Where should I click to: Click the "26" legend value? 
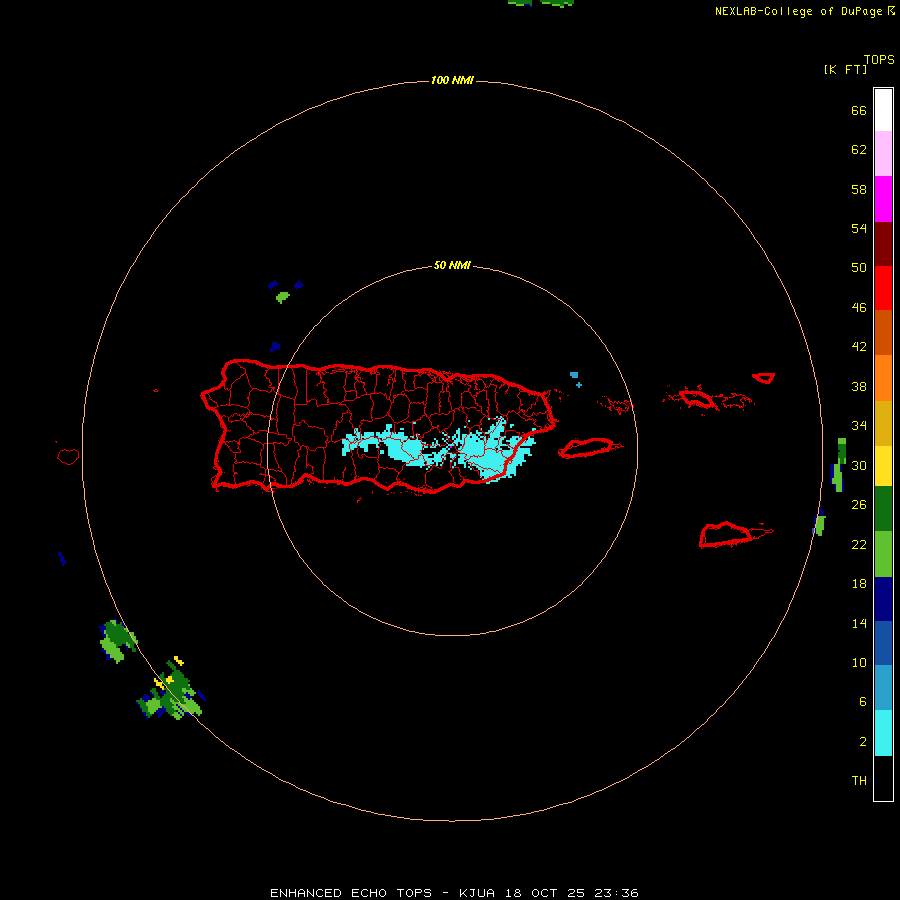point(859,505)
